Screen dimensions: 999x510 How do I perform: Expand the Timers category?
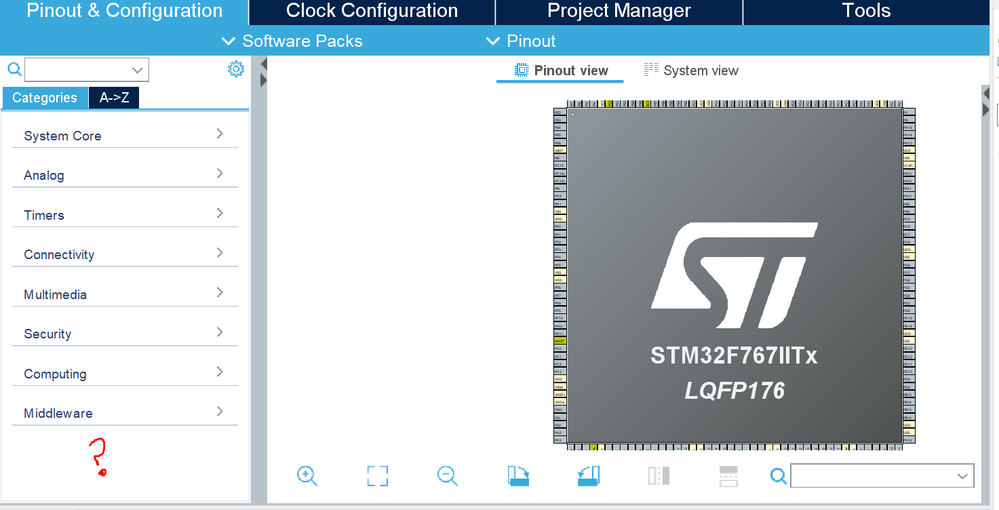point(125,214)
